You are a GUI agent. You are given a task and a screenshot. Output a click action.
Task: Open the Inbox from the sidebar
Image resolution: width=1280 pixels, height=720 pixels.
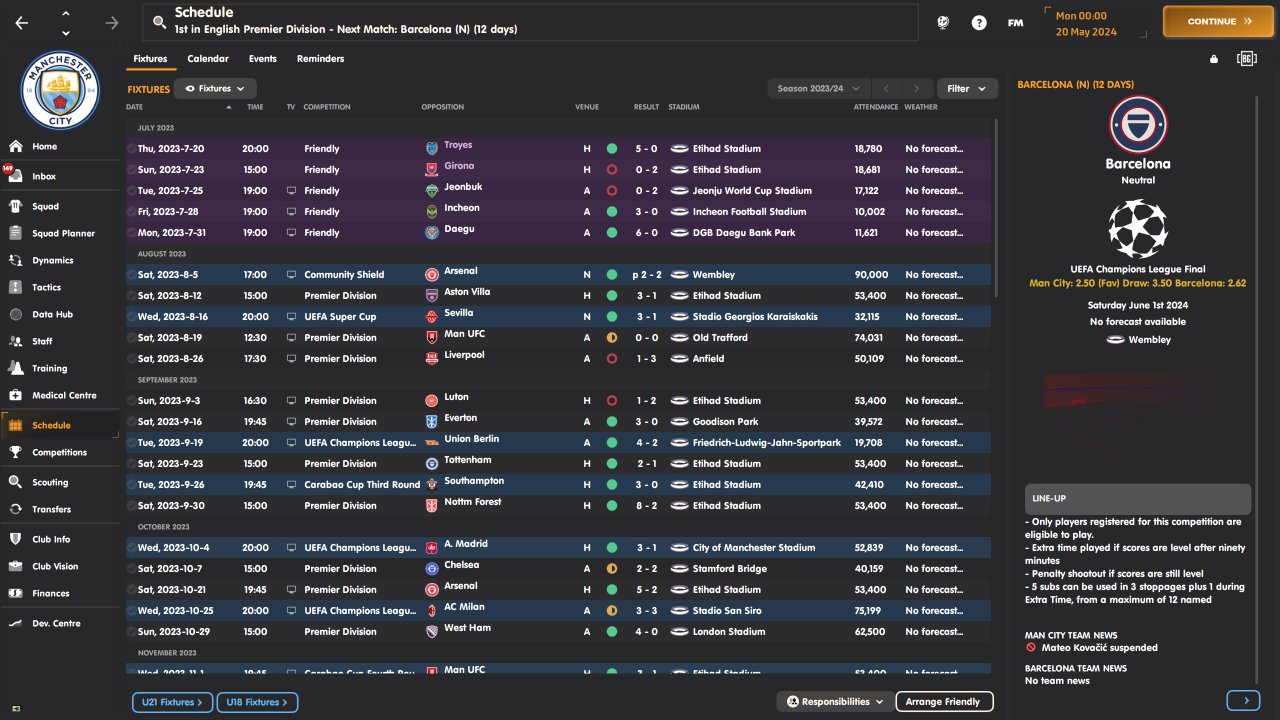[x=43, y=176]
